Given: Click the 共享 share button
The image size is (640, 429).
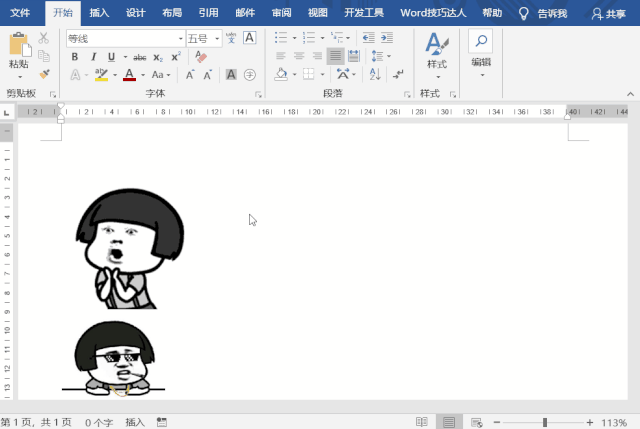Looking at the screenshot, I should (609, 14).
